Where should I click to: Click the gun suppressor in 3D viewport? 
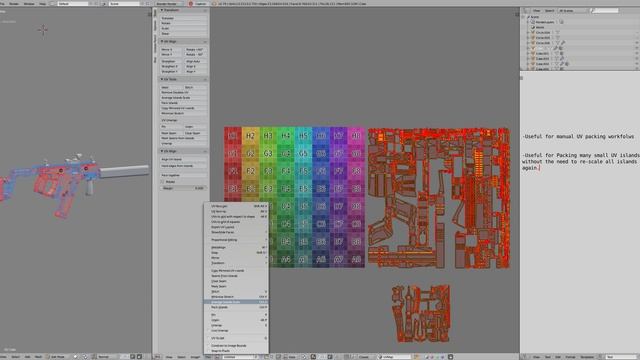124,171
